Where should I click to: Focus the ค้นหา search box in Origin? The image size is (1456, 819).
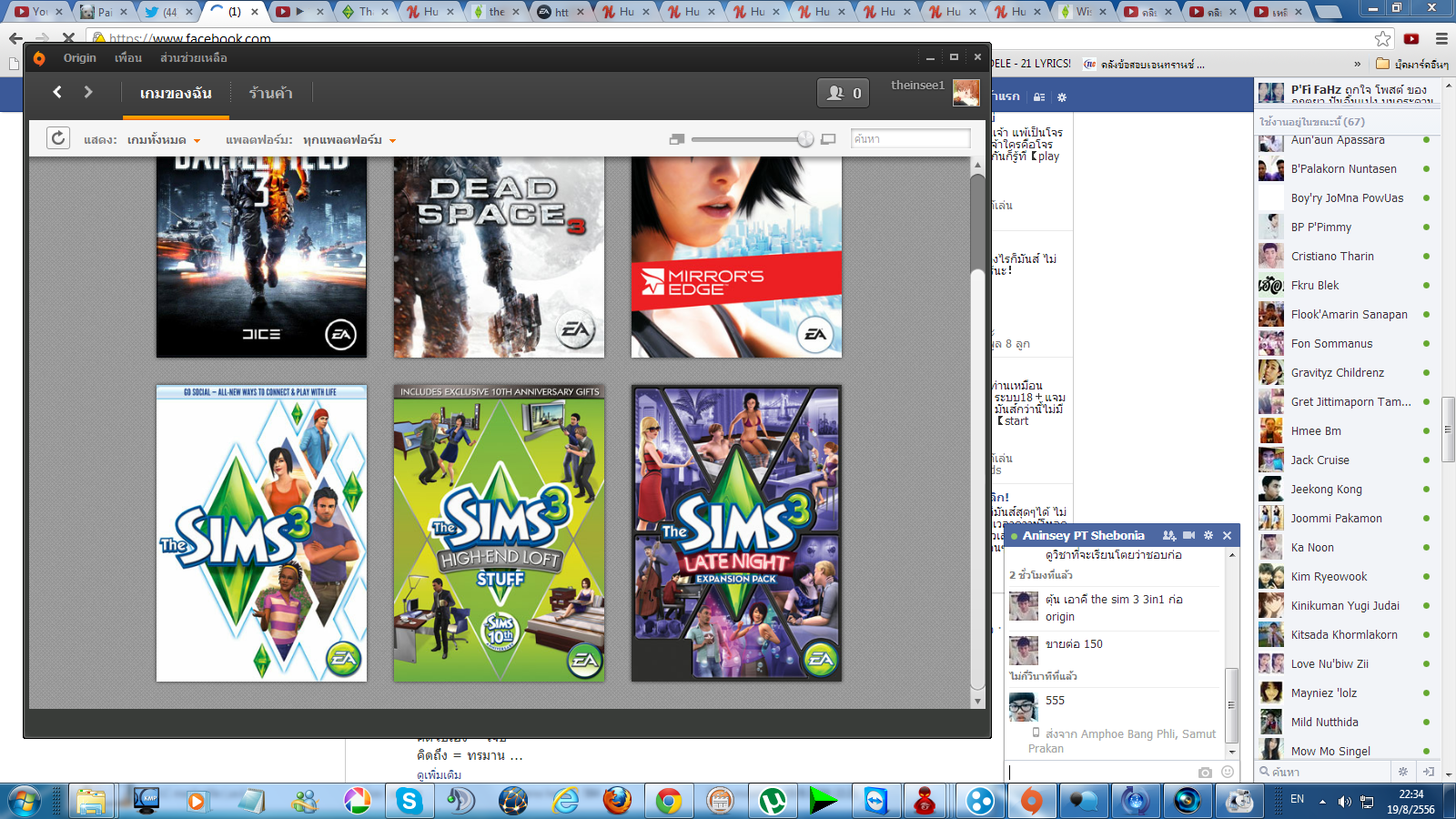pyautogui.click(x=910, y=138)
